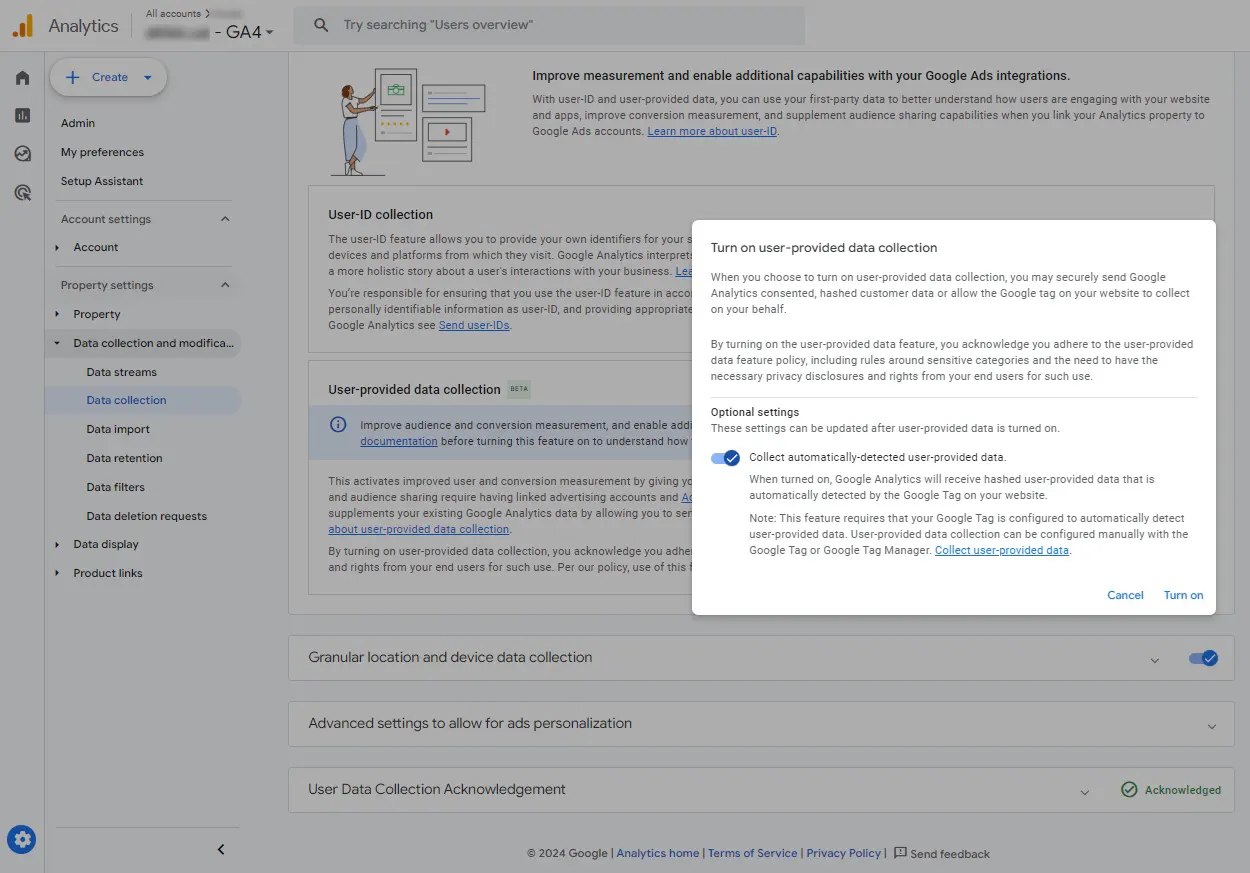Open the Create dropdown button

[108, 77]
